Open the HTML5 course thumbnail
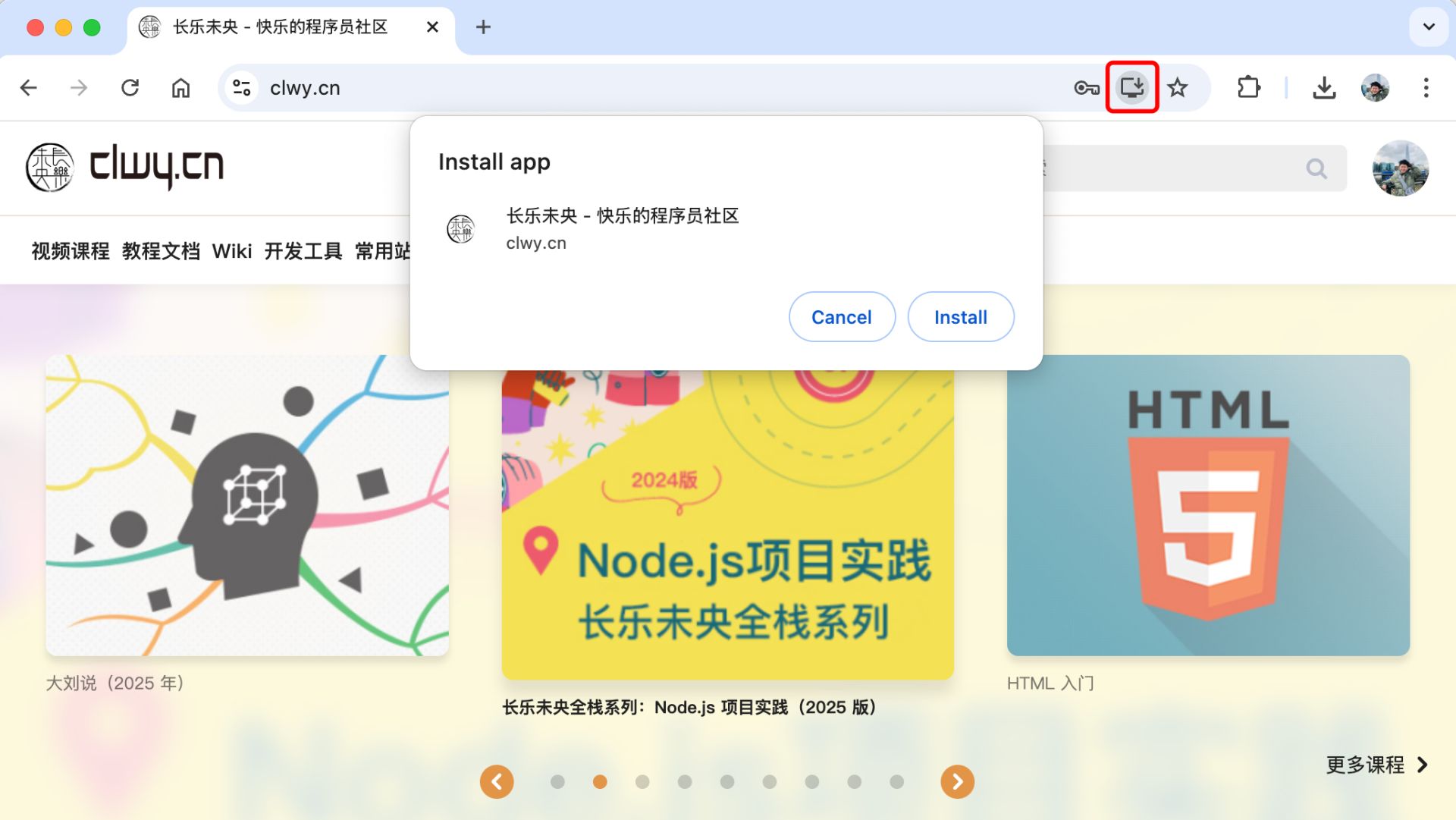Image resolution: width=1456 pixels, height=820 pixels. coord(1208,505)
